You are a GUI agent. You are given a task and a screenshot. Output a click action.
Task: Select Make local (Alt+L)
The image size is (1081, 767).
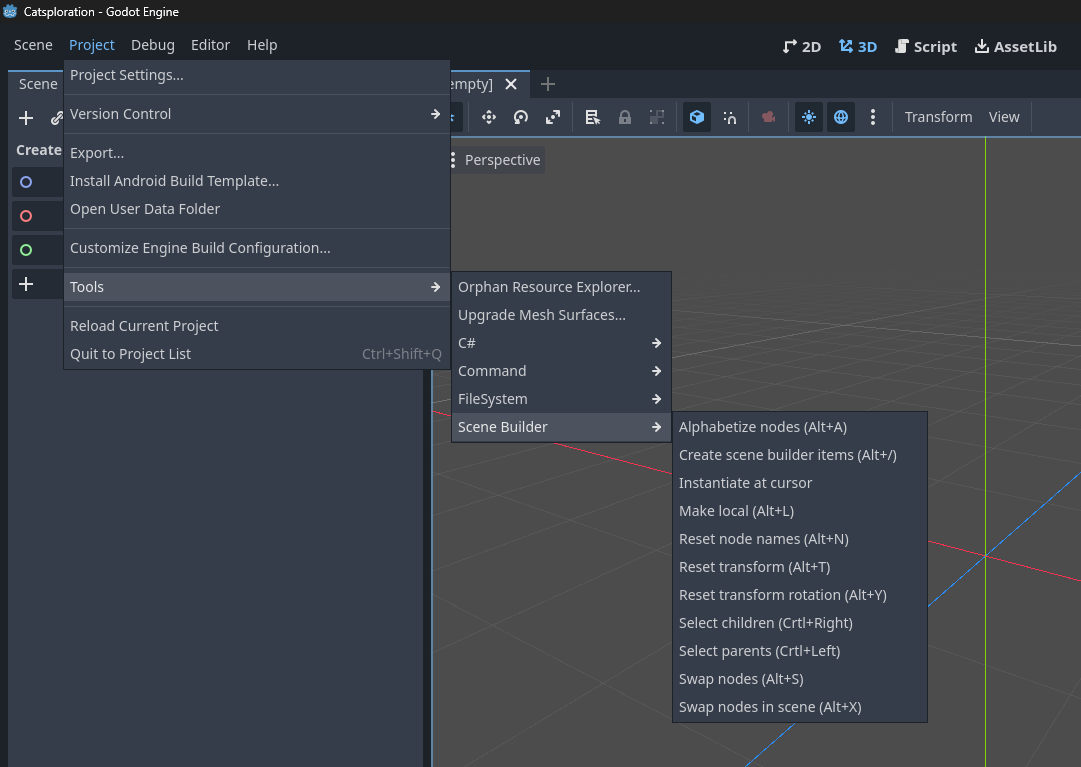(800, 511)
